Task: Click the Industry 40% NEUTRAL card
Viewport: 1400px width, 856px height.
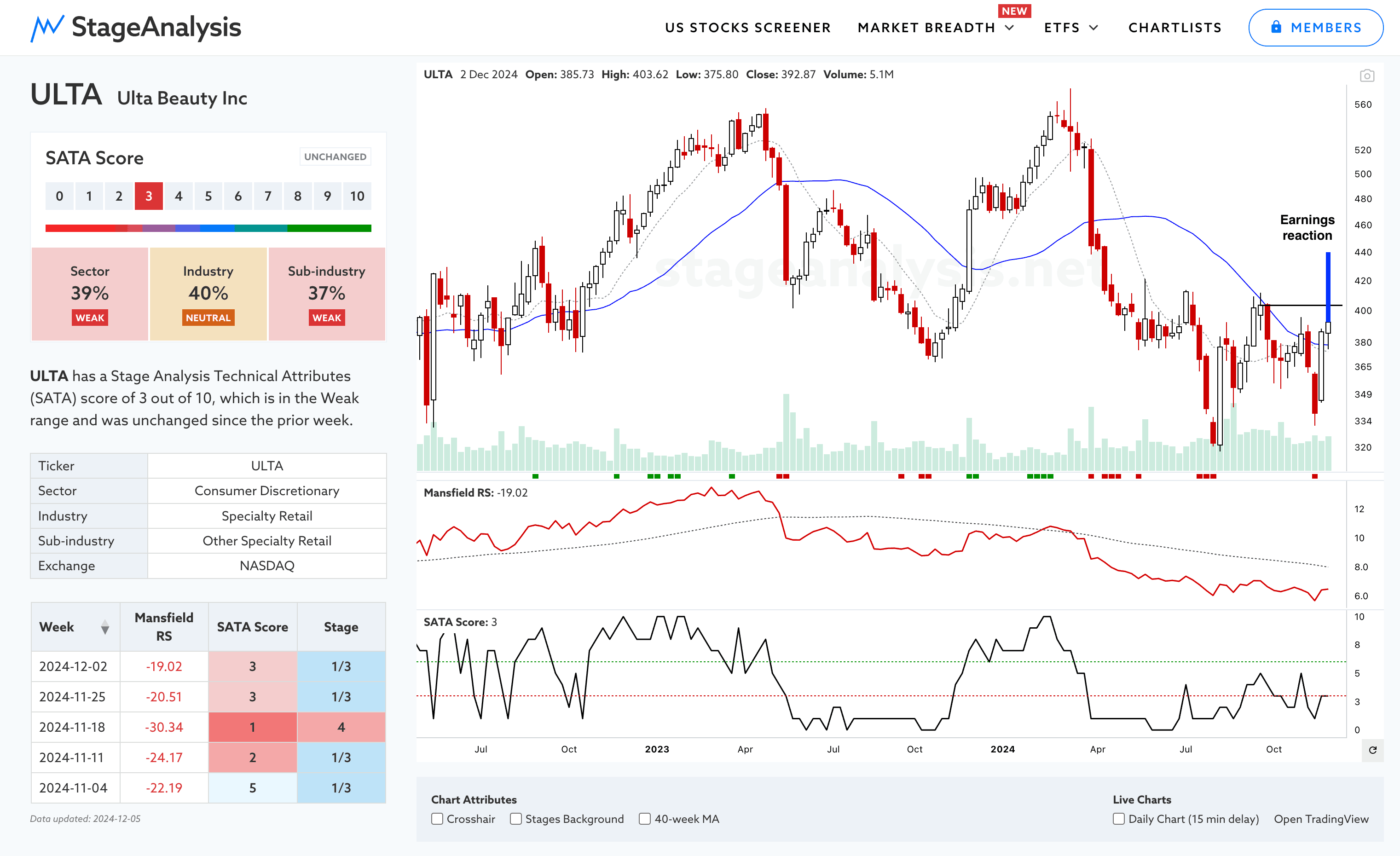Action: click(x=208, y=294)
